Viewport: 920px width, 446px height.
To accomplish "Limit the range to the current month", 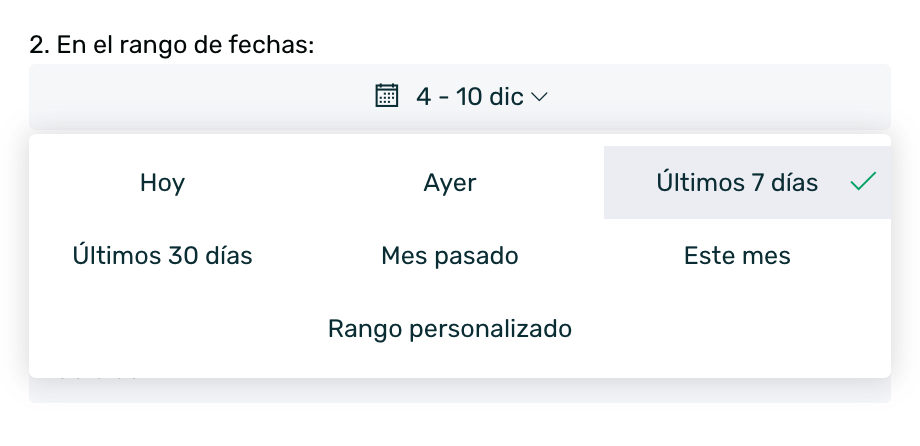I will (x=737, y=256).
